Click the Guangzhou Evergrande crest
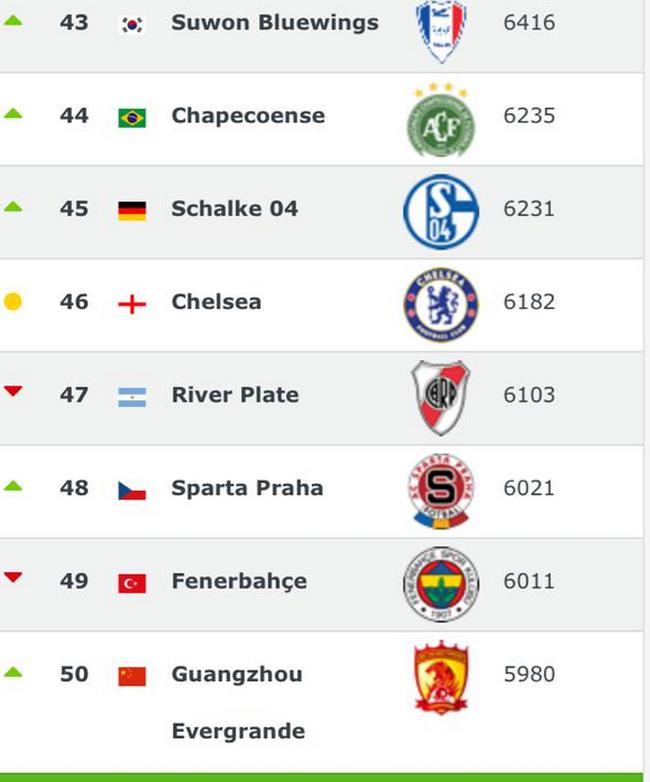Image resolution: width=650 pixels, height=782 pixels. [x=441, y=677]
